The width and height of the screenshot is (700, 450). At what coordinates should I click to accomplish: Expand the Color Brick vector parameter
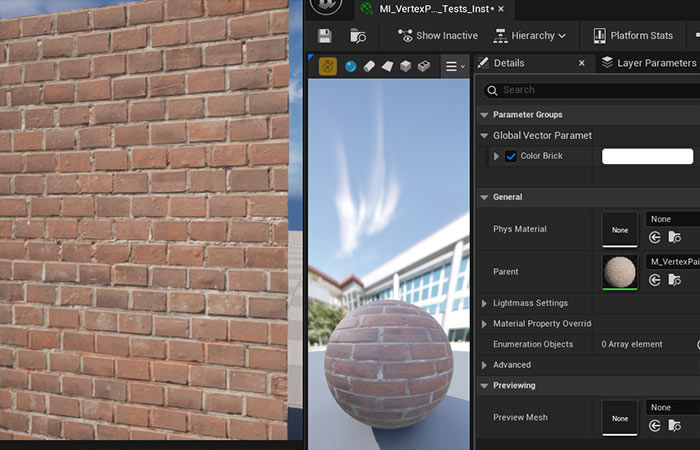tap(496, 156)
